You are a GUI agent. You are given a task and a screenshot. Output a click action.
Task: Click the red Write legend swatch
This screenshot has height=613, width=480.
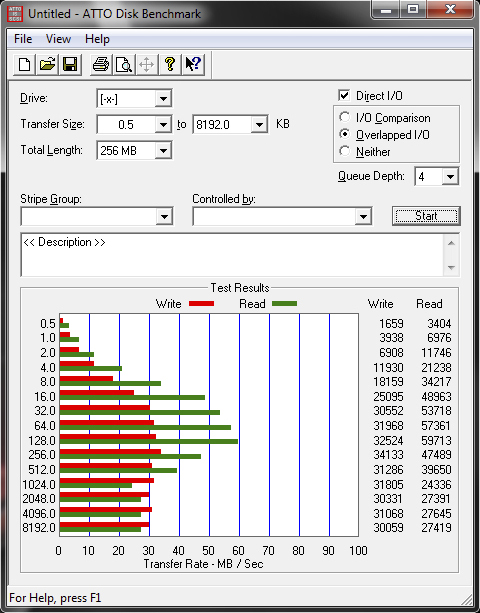click(201, 303)
